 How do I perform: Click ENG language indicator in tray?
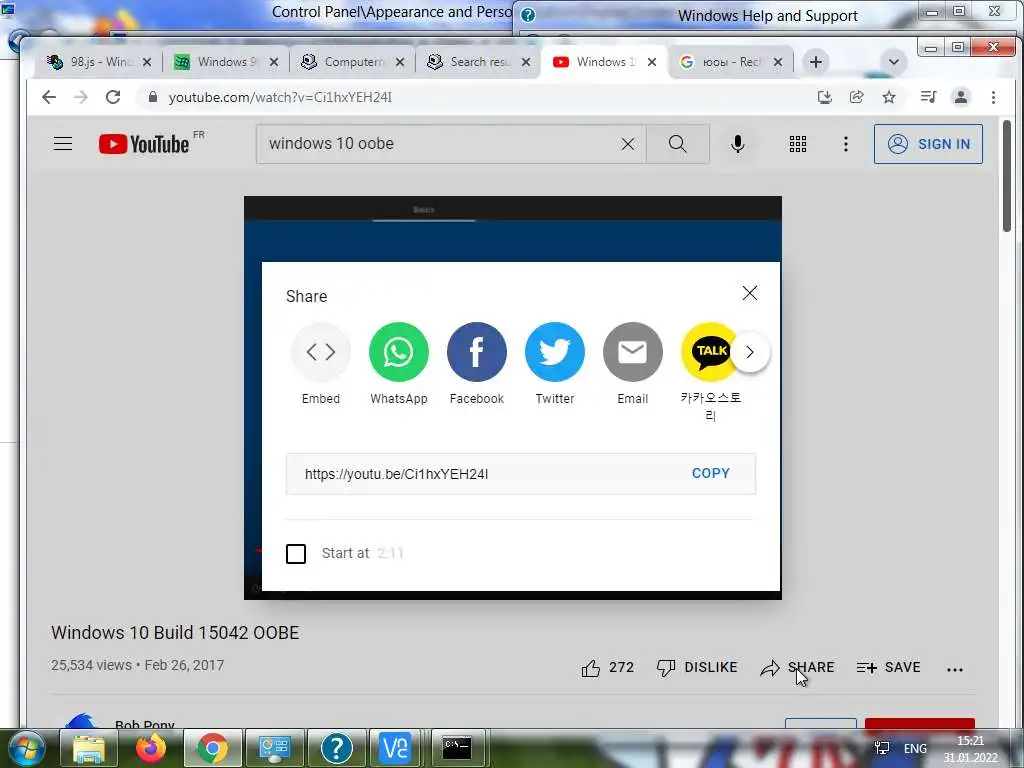coord(915,749)
